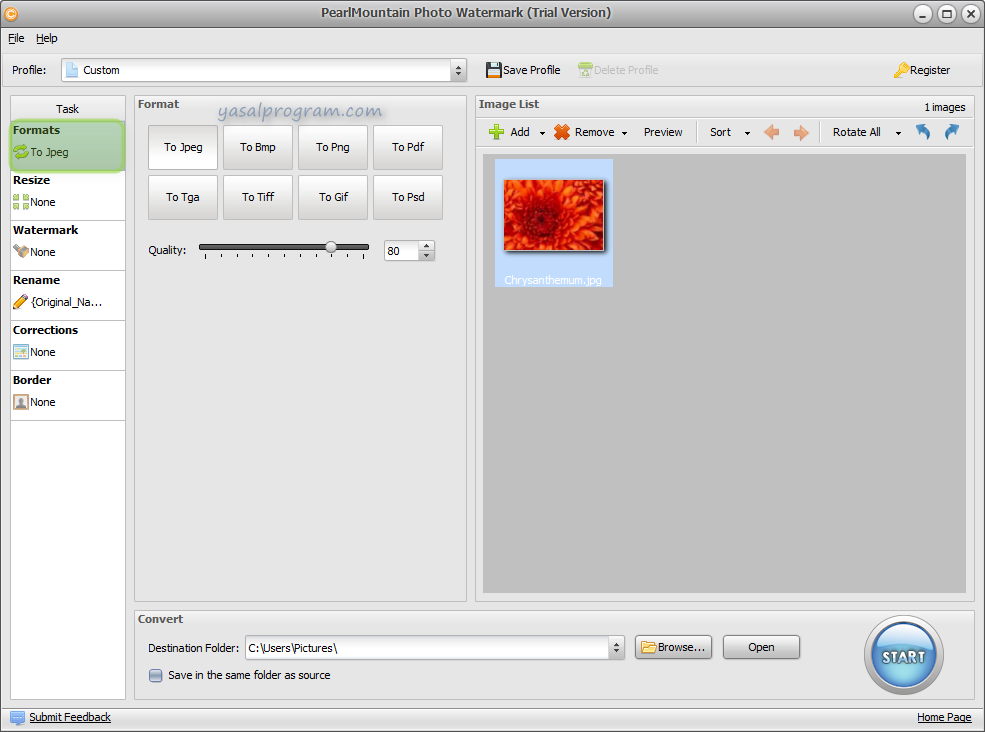Click the green Add plus icon
This screenshot has height=732, width=985.
click(x=496, y=132)
